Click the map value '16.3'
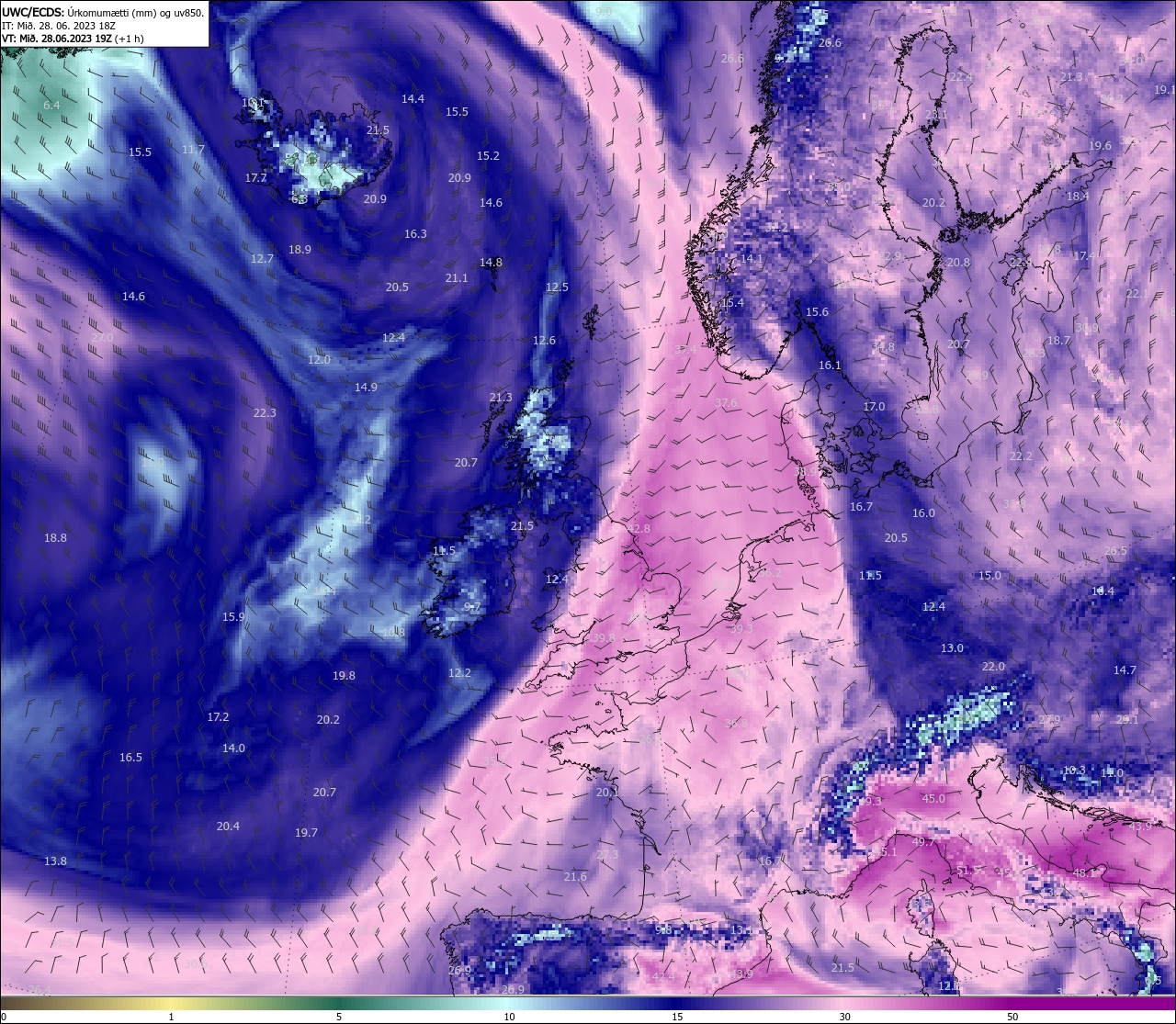Image resolution: width=1176 pixels, height=1024 pixels. (x=415, y=234)
